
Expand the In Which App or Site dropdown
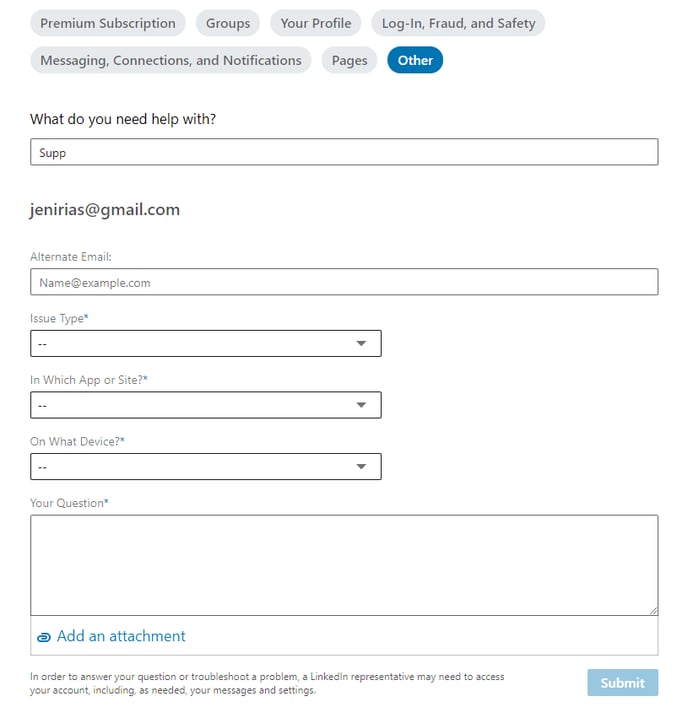(x=206, y=405)
